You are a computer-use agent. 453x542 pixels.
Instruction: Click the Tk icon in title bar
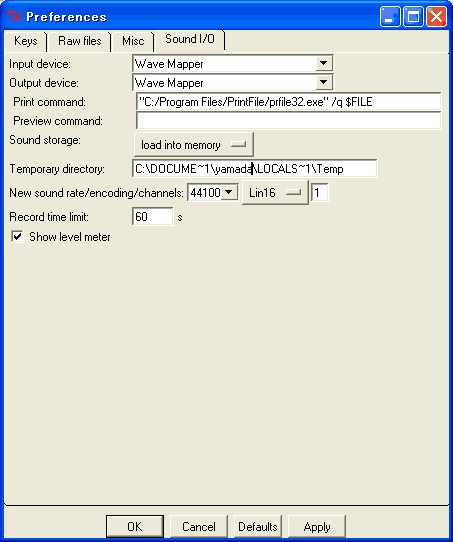pyautogui.click(x=14, y=16)
